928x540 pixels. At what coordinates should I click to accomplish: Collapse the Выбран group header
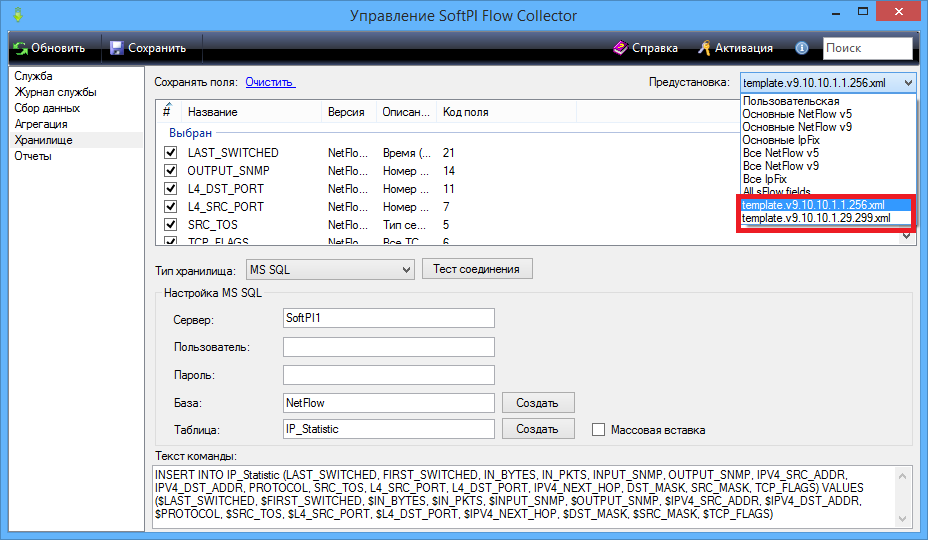190,133
